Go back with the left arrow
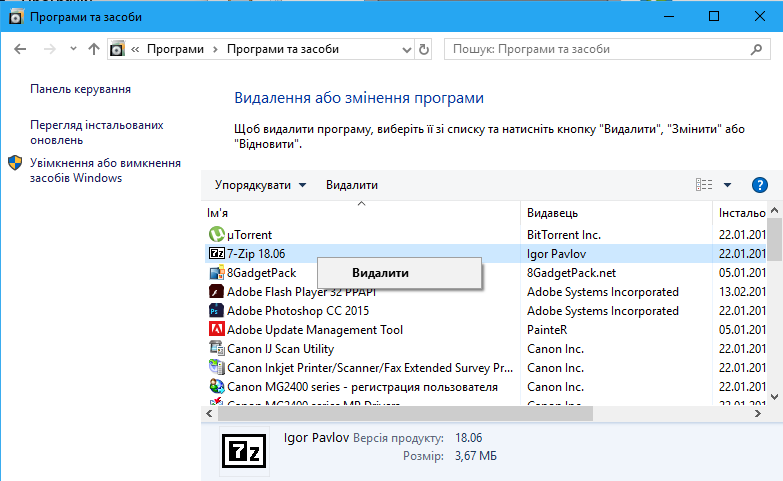This screenshot has width=783, height=481. [x=20, y=49]
